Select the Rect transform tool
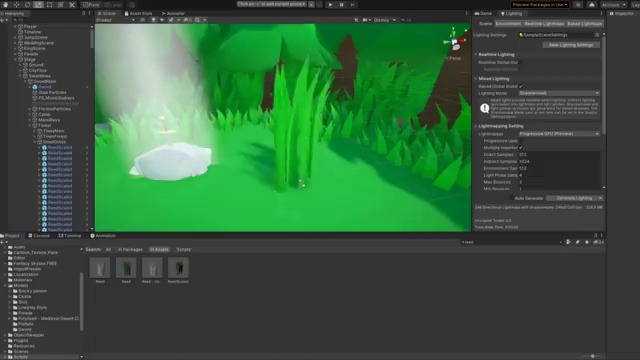640x360 pixels. 49,5
